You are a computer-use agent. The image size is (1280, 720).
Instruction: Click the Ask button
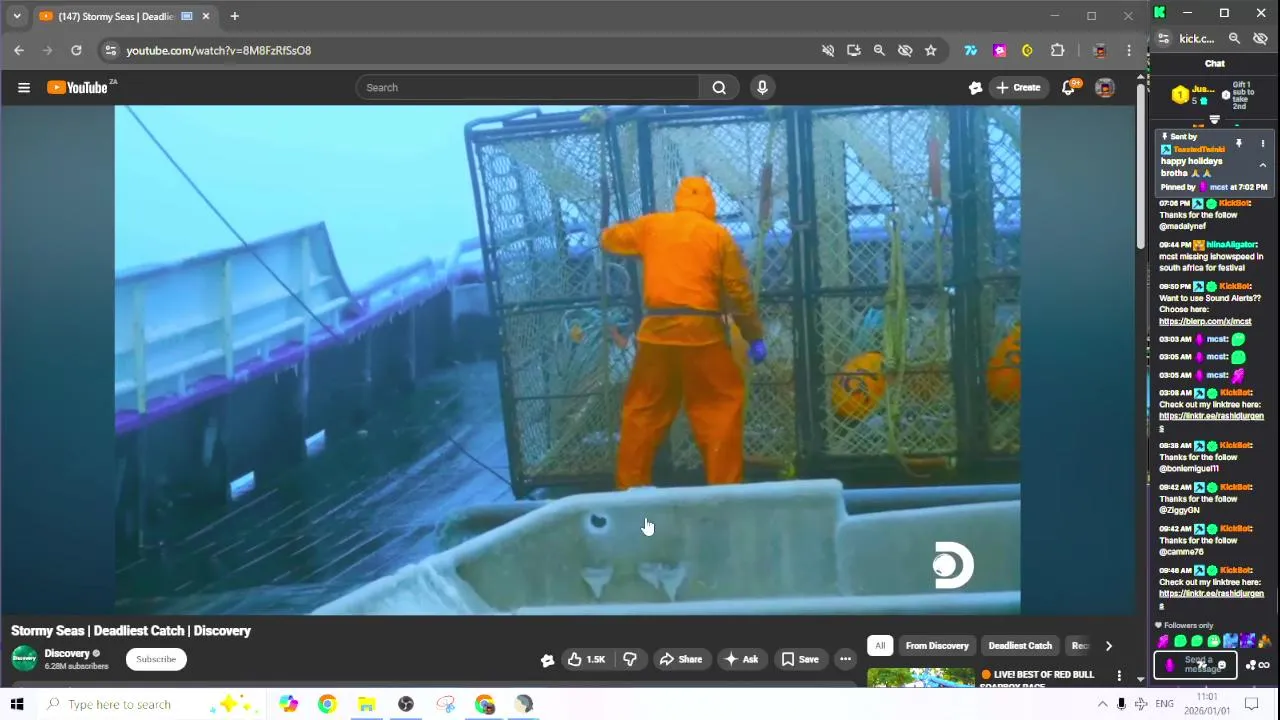pos(741,659)
